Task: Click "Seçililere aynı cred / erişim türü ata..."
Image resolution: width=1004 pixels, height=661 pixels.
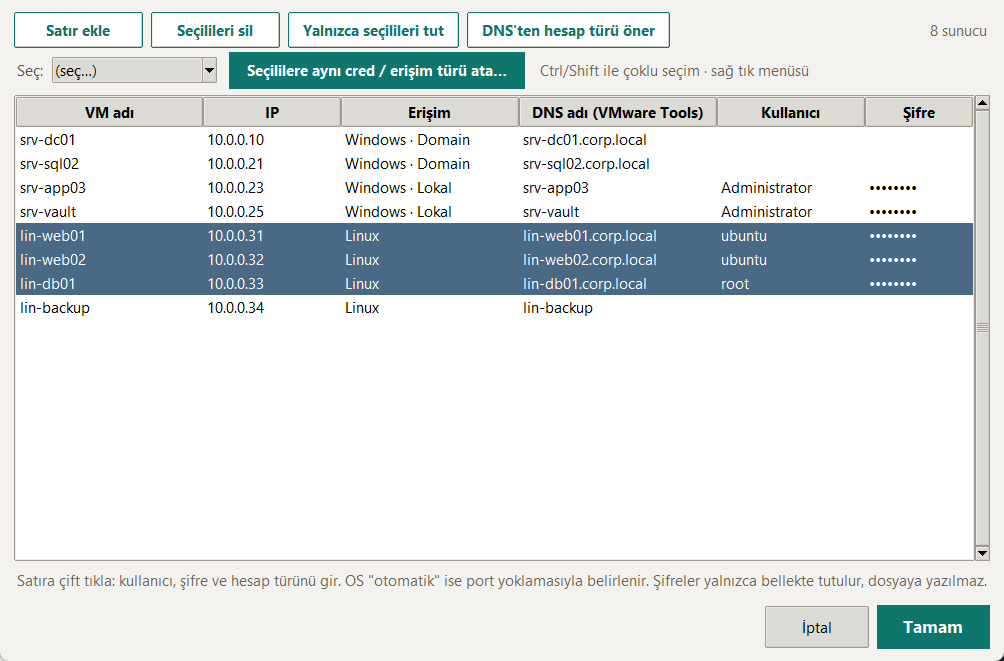Action: (376, 70)
